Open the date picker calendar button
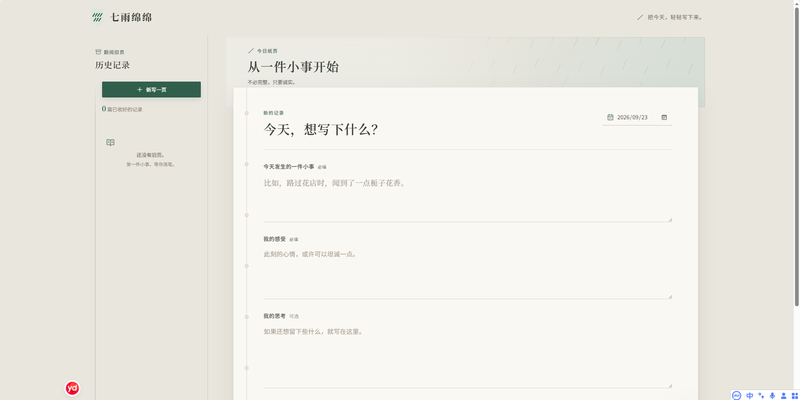The height and width of the screenshot is (400, 800). (x=664, y=117)
